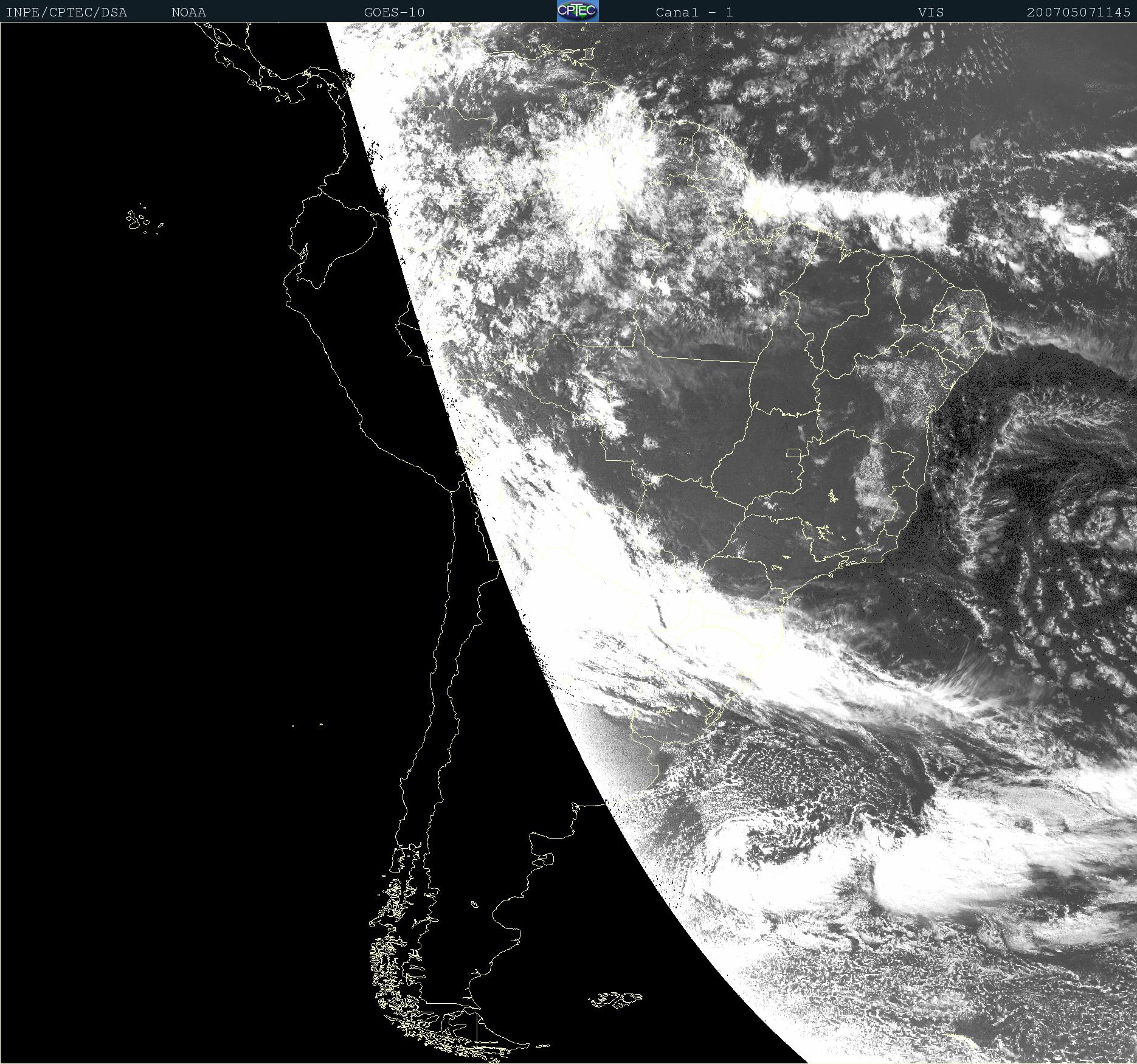Click the 200705071145 timestamp
Screen dimensions: 1137x1064
(x=1079, y=12)
